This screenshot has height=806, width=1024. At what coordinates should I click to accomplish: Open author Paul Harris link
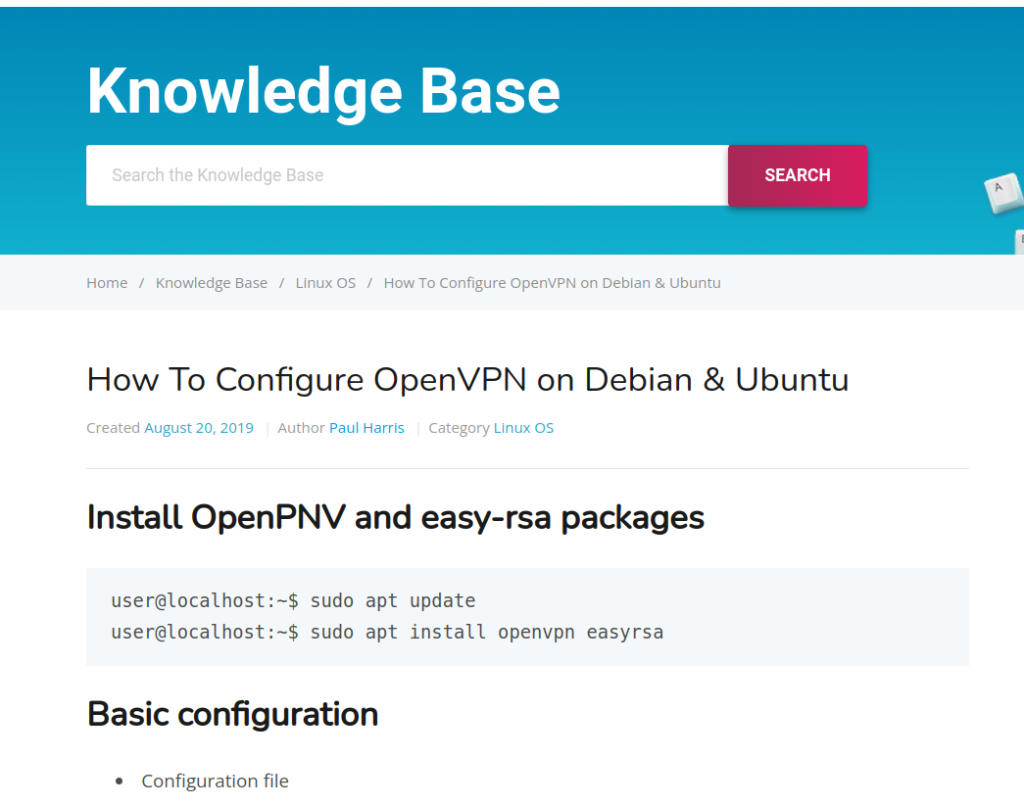(366, 428)
